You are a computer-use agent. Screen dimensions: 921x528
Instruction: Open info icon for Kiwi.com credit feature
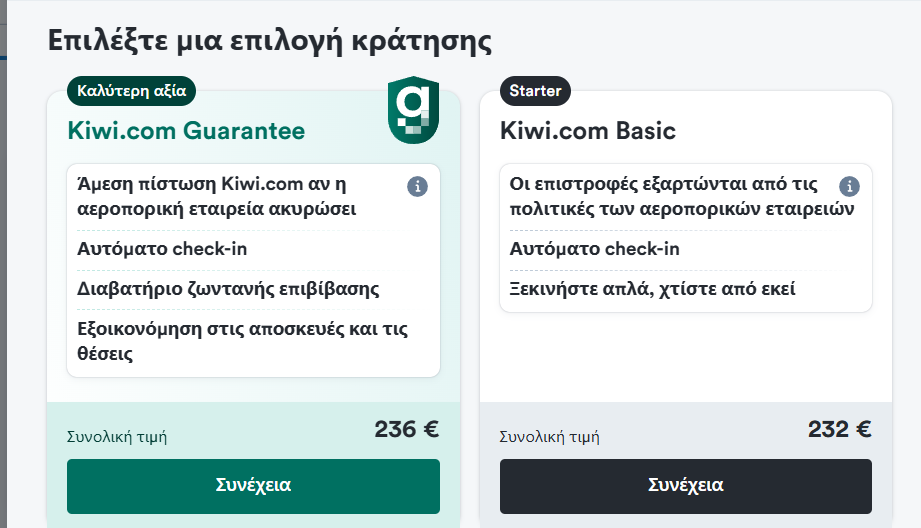[418, 187]
